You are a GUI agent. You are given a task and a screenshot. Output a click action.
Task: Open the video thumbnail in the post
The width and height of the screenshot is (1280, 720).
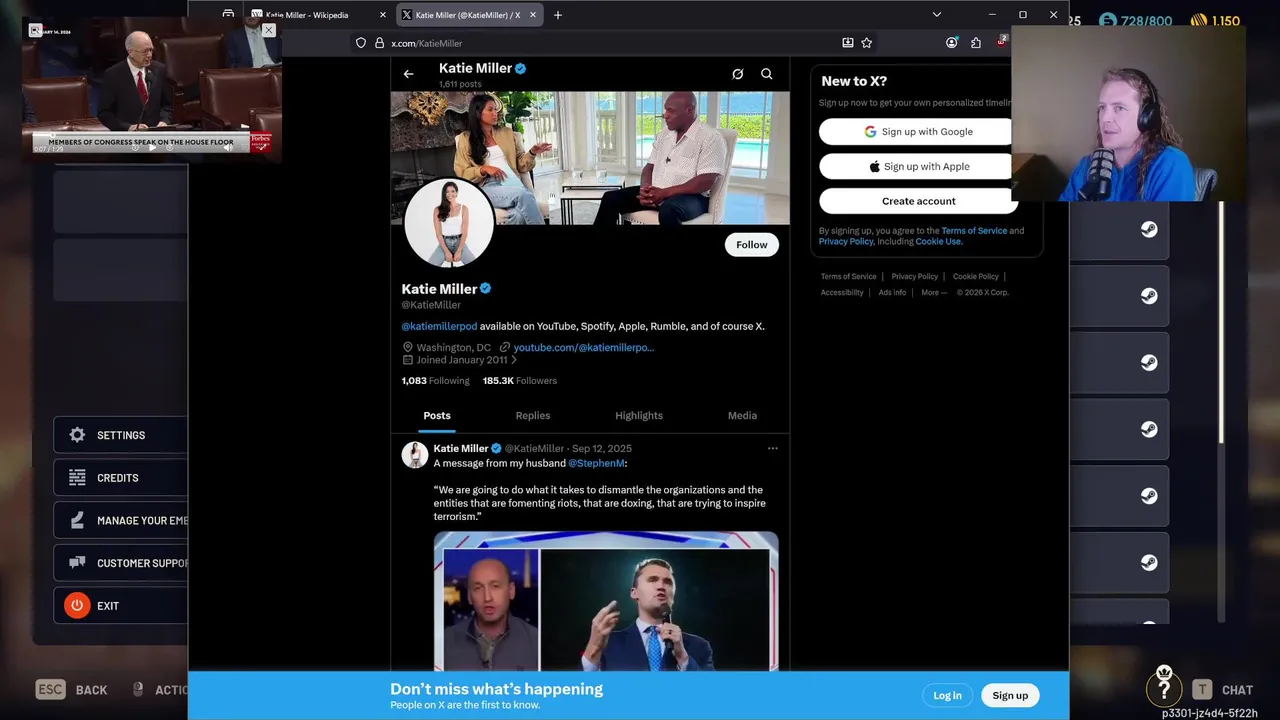click(x=606, y=601)
